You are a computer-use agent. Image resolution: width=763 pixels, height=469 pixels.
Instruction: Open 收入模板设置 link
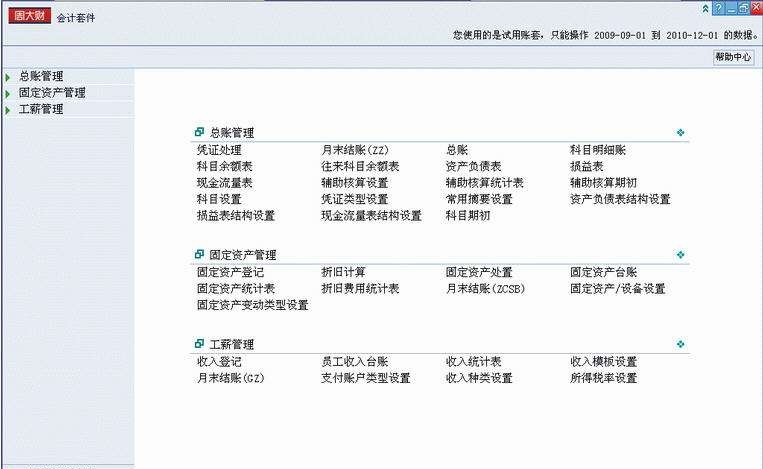point(603,361)
